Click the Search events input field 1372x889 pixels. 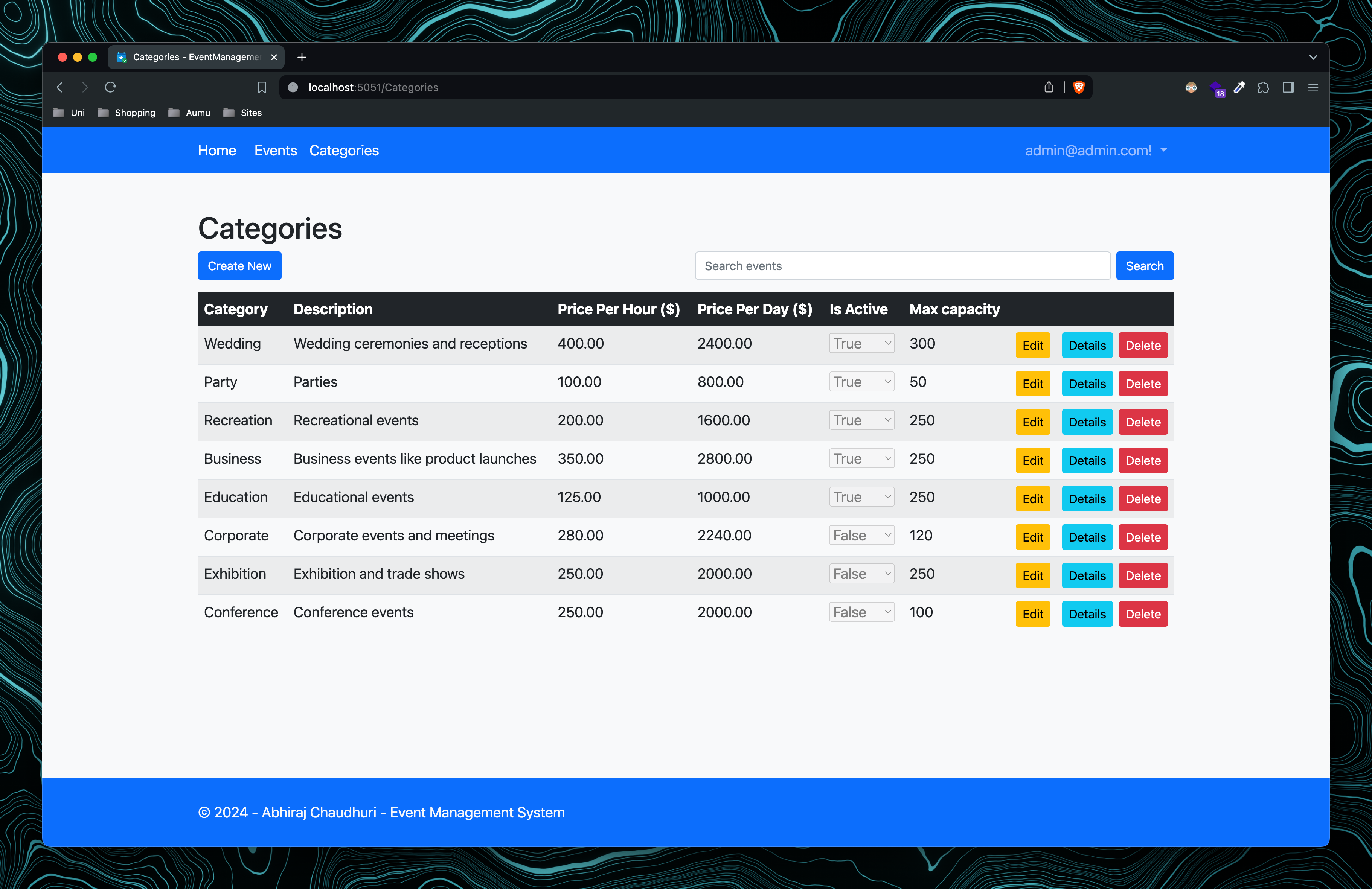coord(902,266)
